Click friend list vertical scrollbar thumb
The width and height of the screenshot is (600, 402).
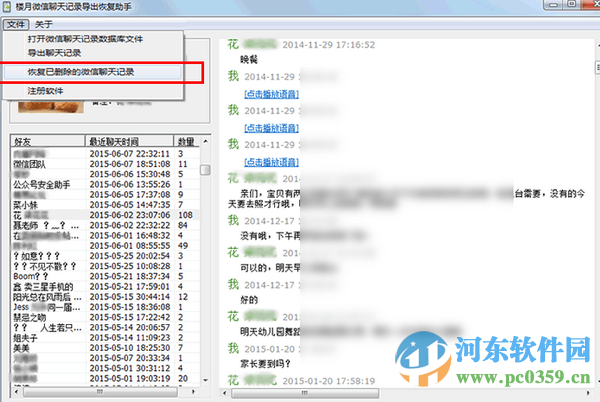click(x=205, y=169)
